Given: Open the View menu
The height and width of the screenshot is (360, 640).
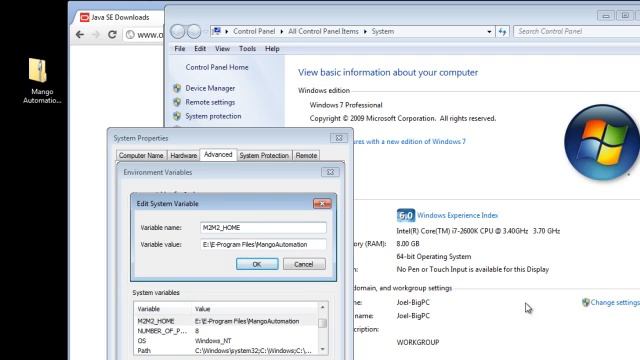Looking at the screenshot, I should pos(222,49).
